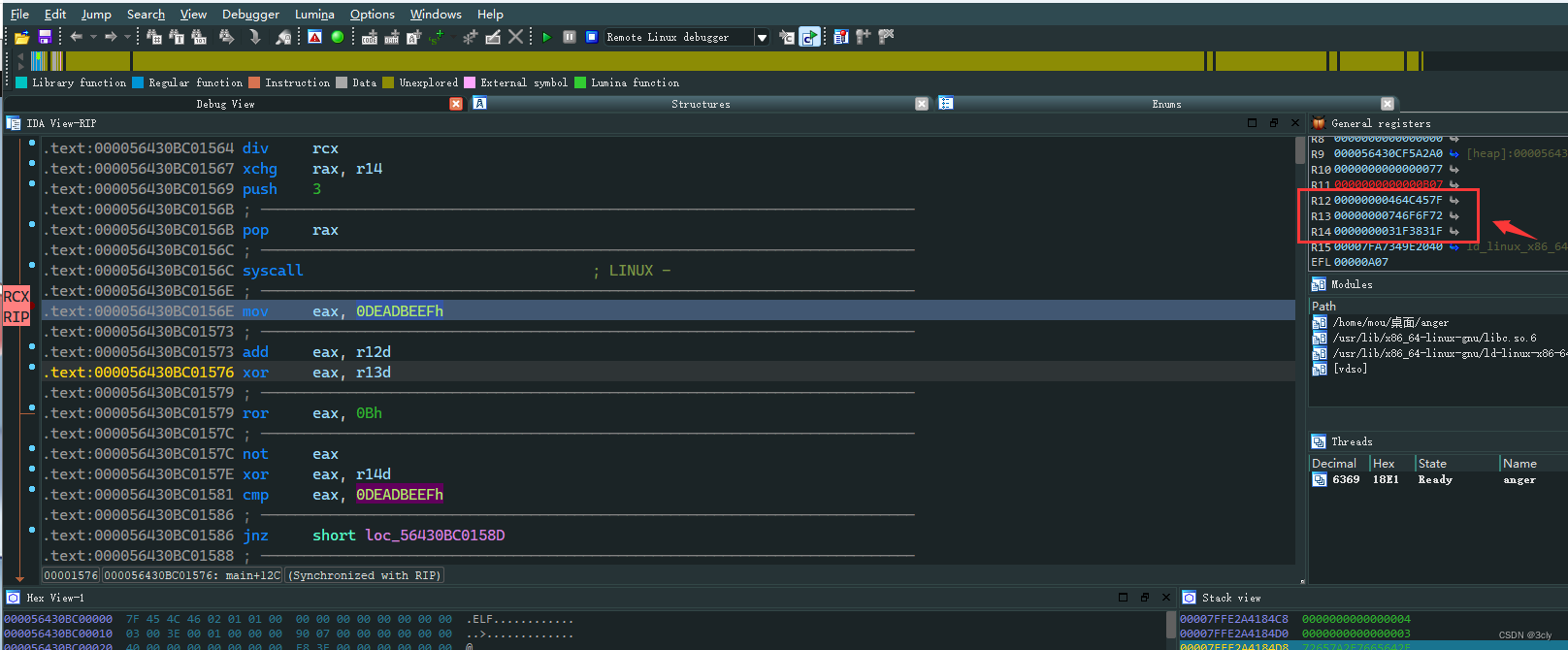Switch to the Structures tab

[x=701, y=104]
